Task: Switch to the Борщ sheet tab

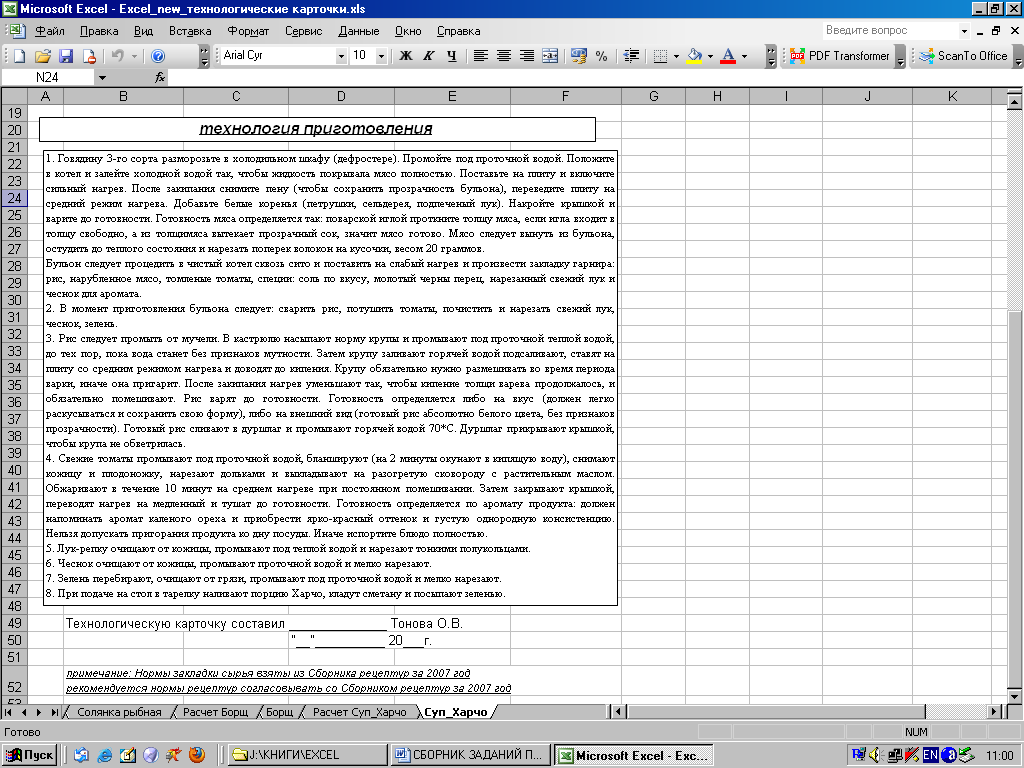Action: [280, 712]
